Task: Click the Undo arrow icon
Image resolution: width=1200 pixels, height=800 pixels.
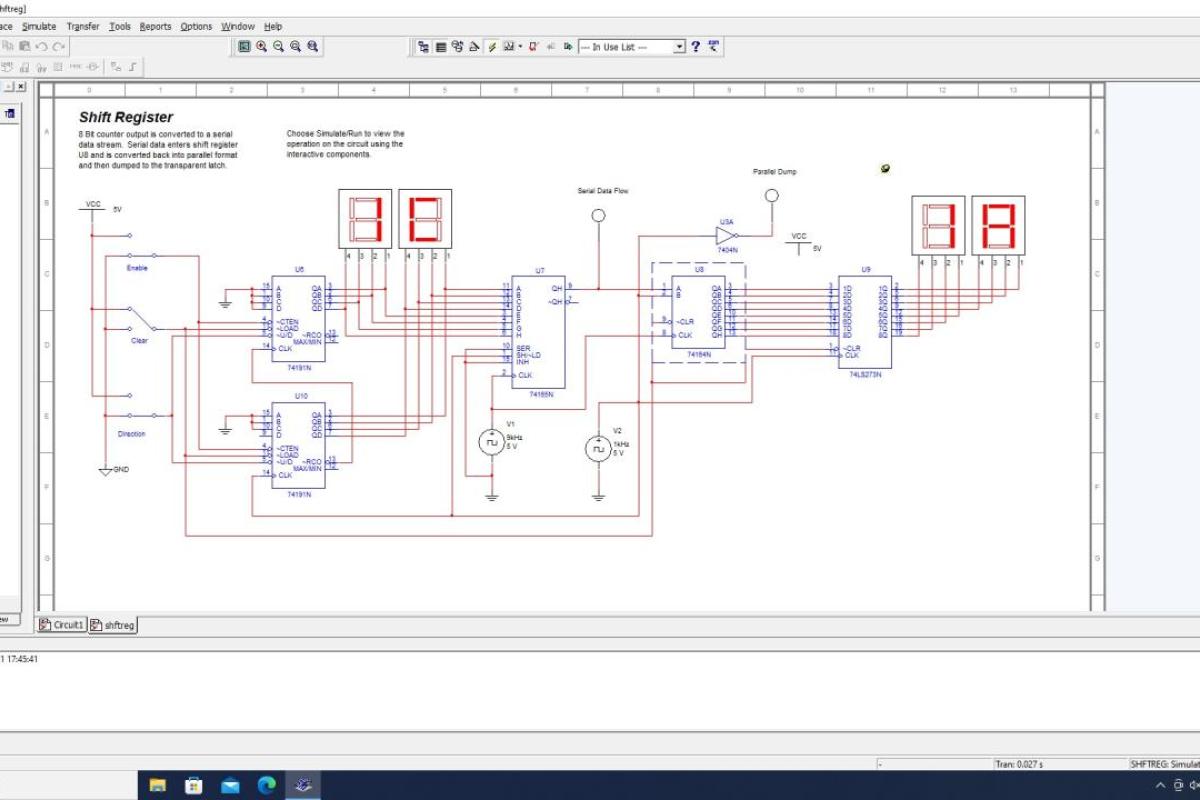Action: click(x=41, y=46)
